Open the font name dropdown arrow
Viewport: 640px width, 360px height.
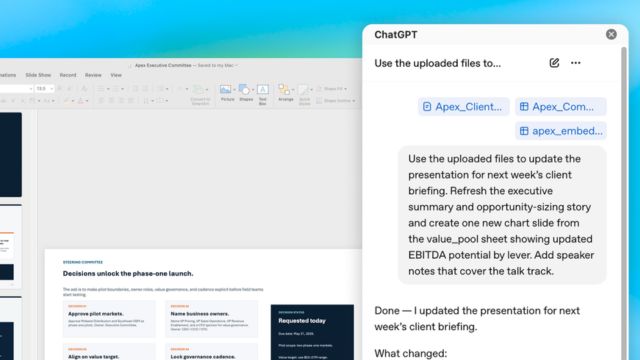coord(31,89)
